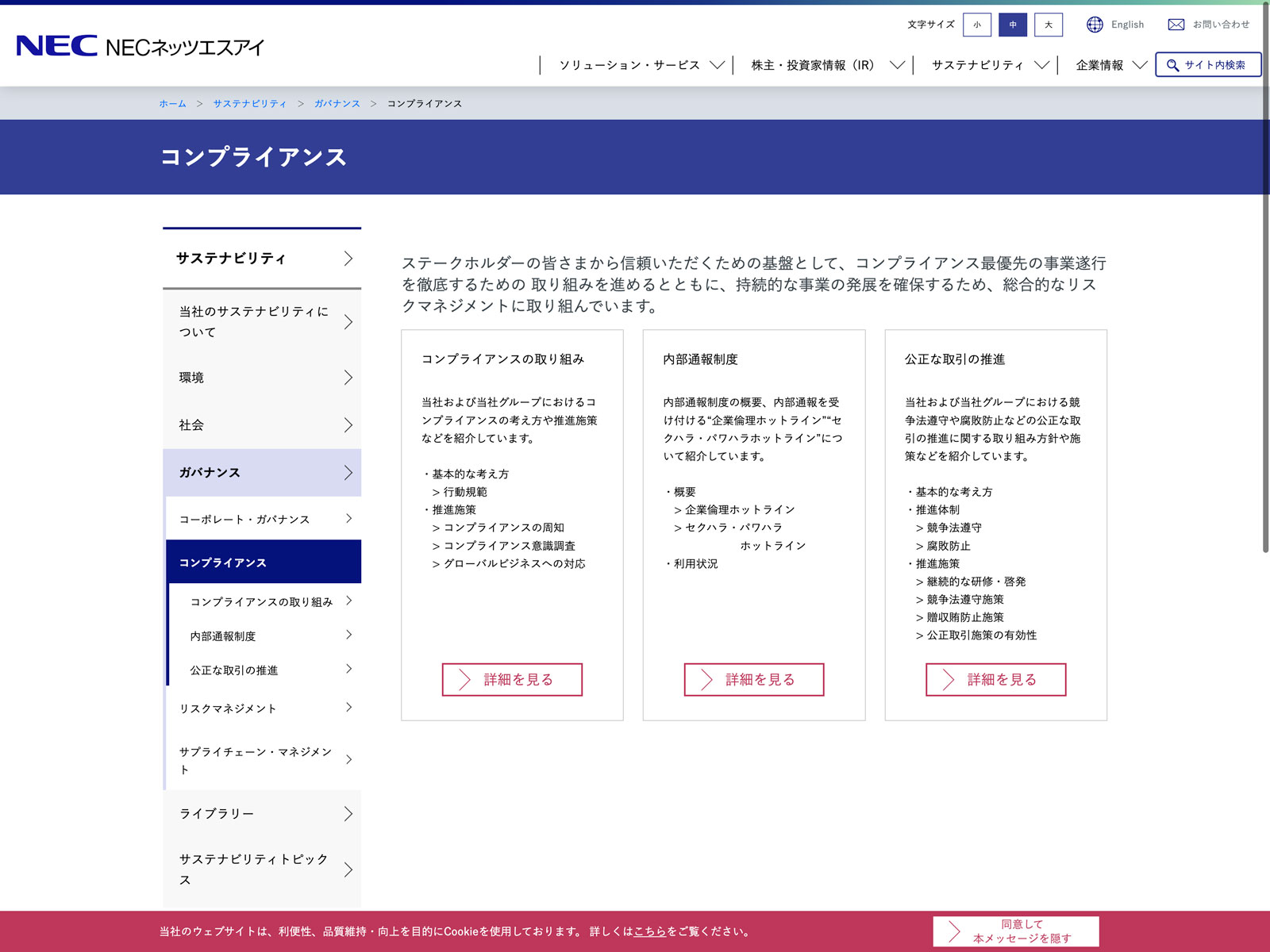Select コーポレート・ガバナンス in the sidebar
1270x952 pixels.
click(x=244, y=519)
